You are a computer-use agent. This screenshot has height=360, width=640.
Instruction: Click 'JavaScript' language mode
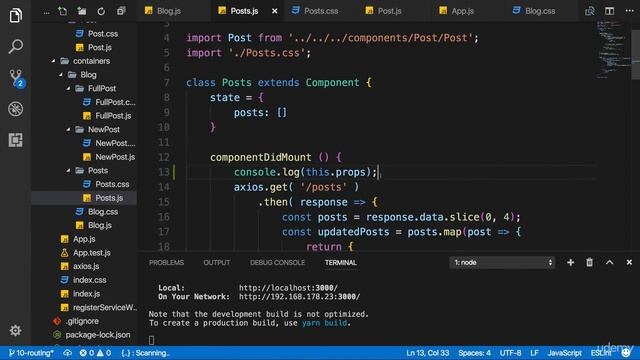564,353
